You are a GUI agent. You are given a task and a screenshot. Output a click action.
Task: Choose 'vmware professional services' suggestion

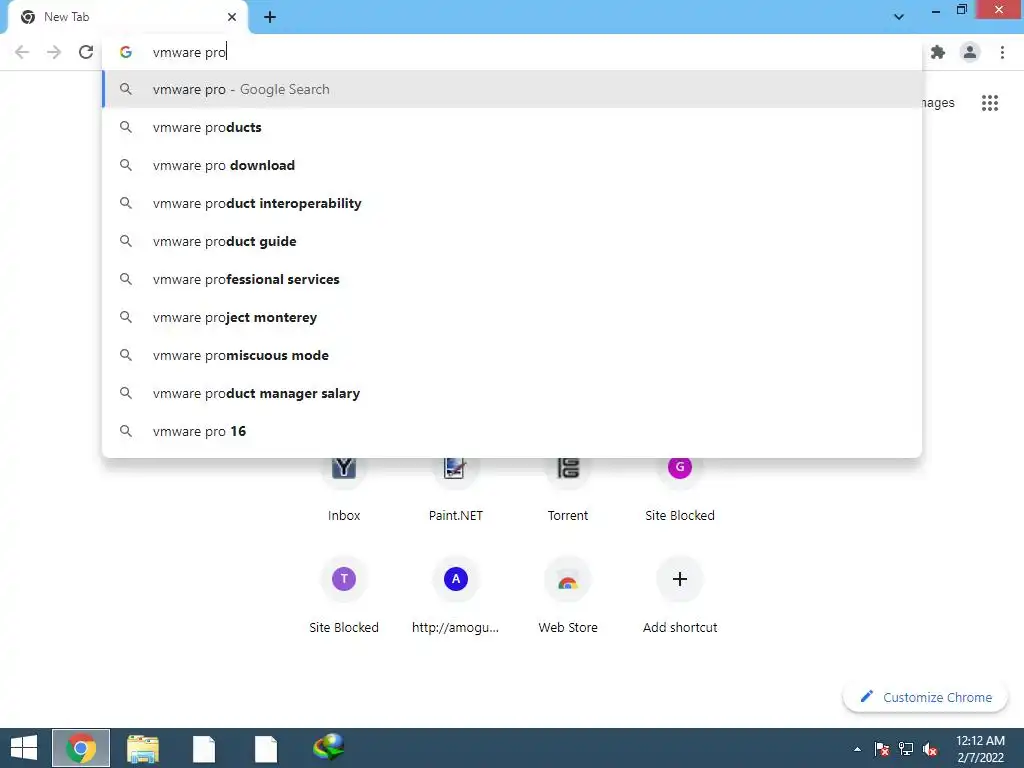512,279
